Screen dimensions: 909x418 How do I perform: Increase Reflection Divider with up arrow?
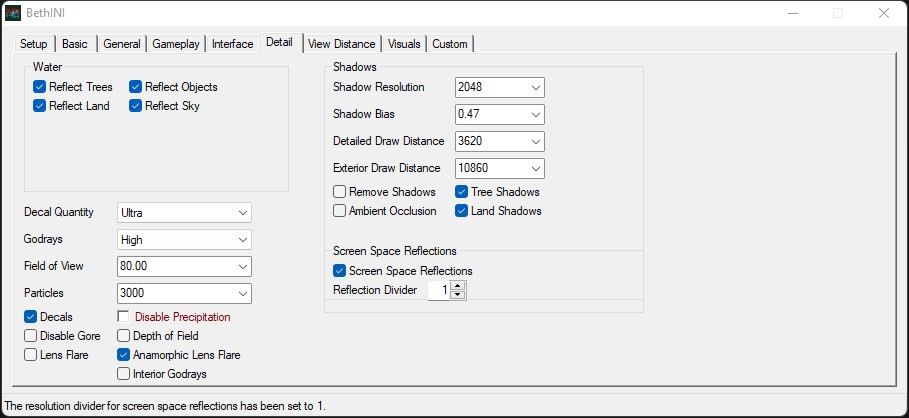tap(458, 285)
